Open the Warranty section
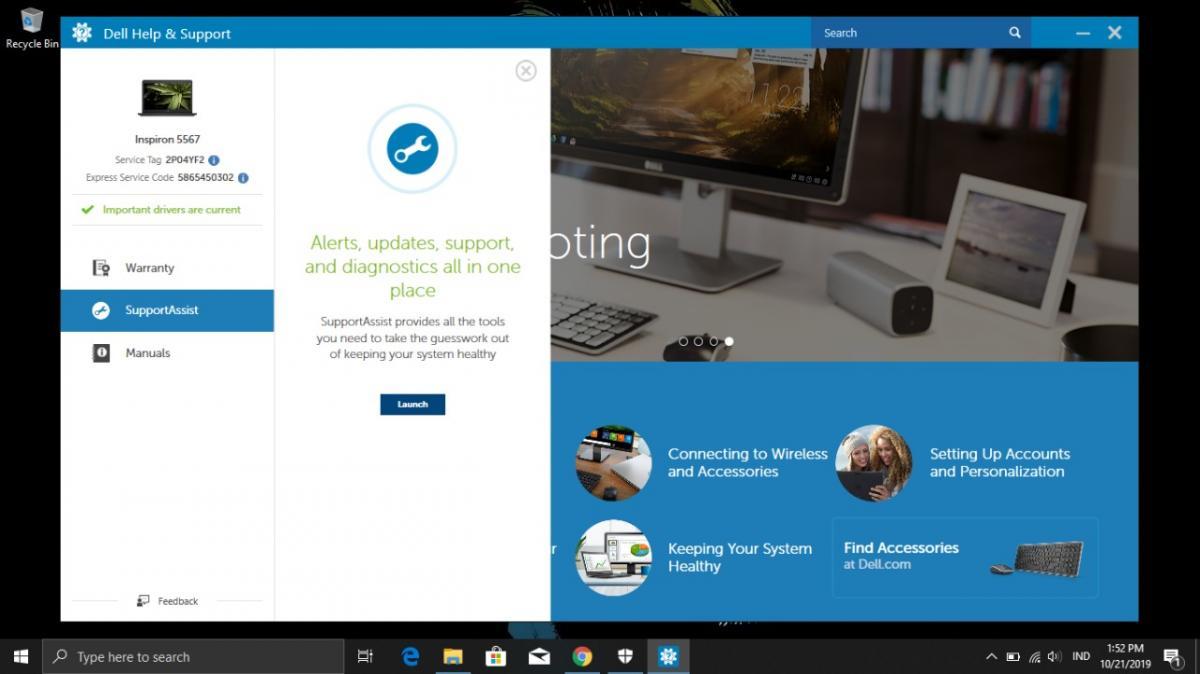The image size is (1200, 674). (x=149, y=268)
